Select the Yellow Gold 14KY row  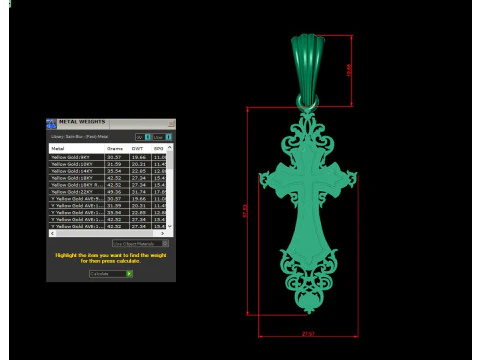[x=108, y=171]
